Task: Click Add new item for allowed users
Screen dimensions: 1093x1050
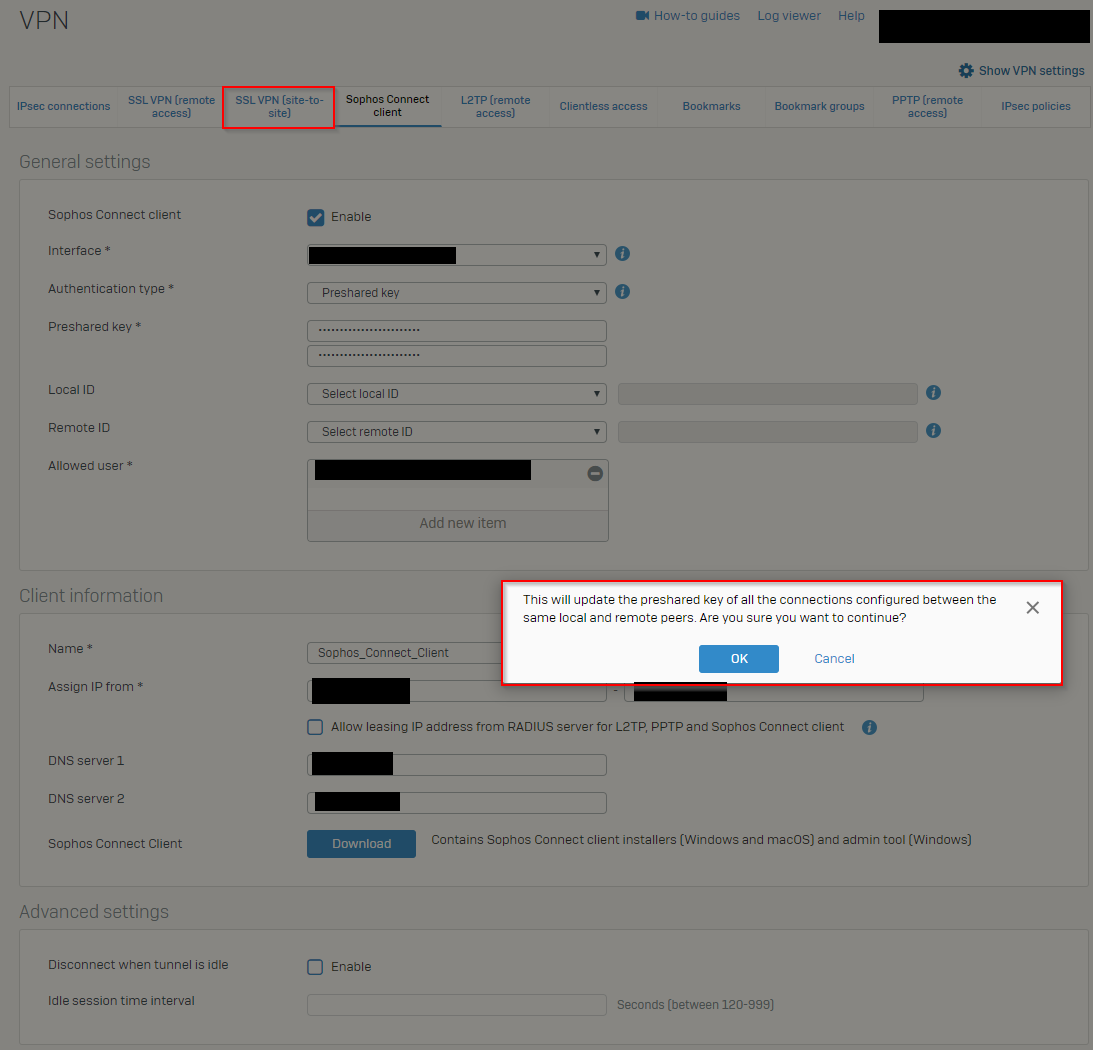Action: 458,524
